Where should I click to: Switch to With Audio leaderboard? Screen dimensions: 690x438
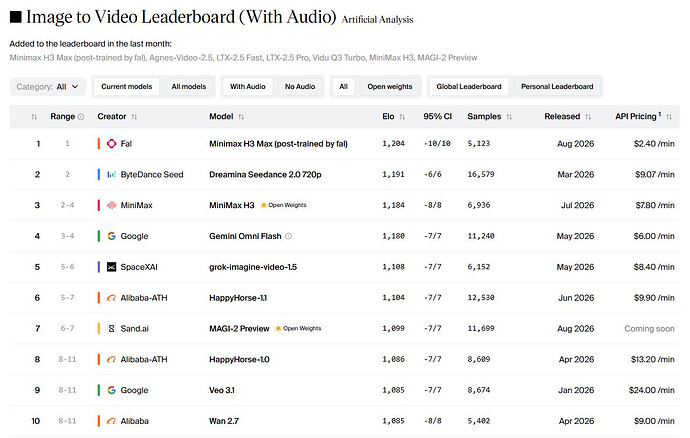click(248, 87)
